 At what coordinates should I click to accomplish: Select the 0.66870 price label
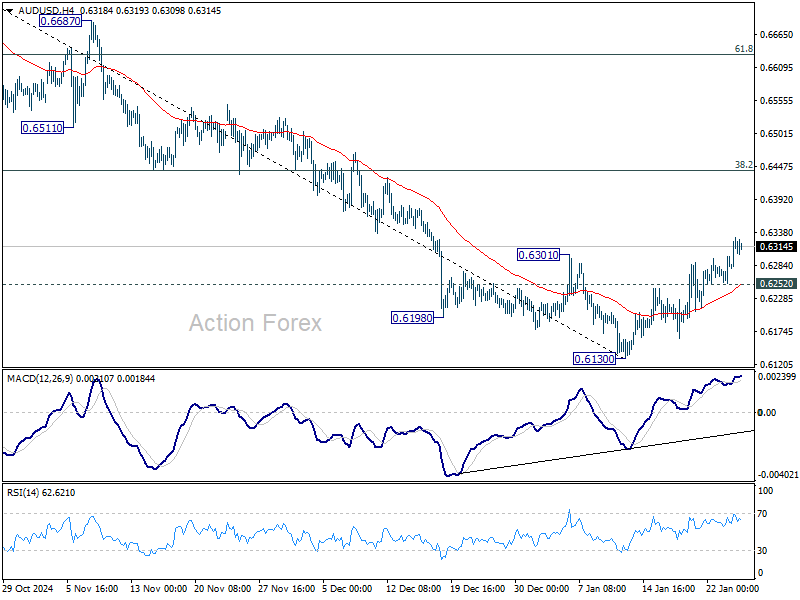pos(60,21)
